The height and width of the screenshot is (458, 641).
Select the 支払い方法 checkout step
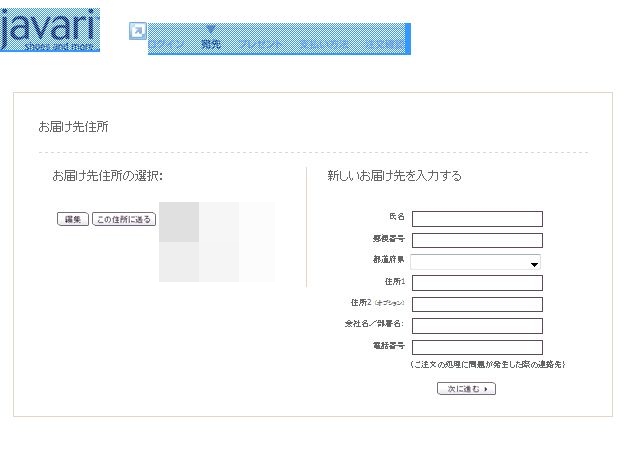coord(324,44)
